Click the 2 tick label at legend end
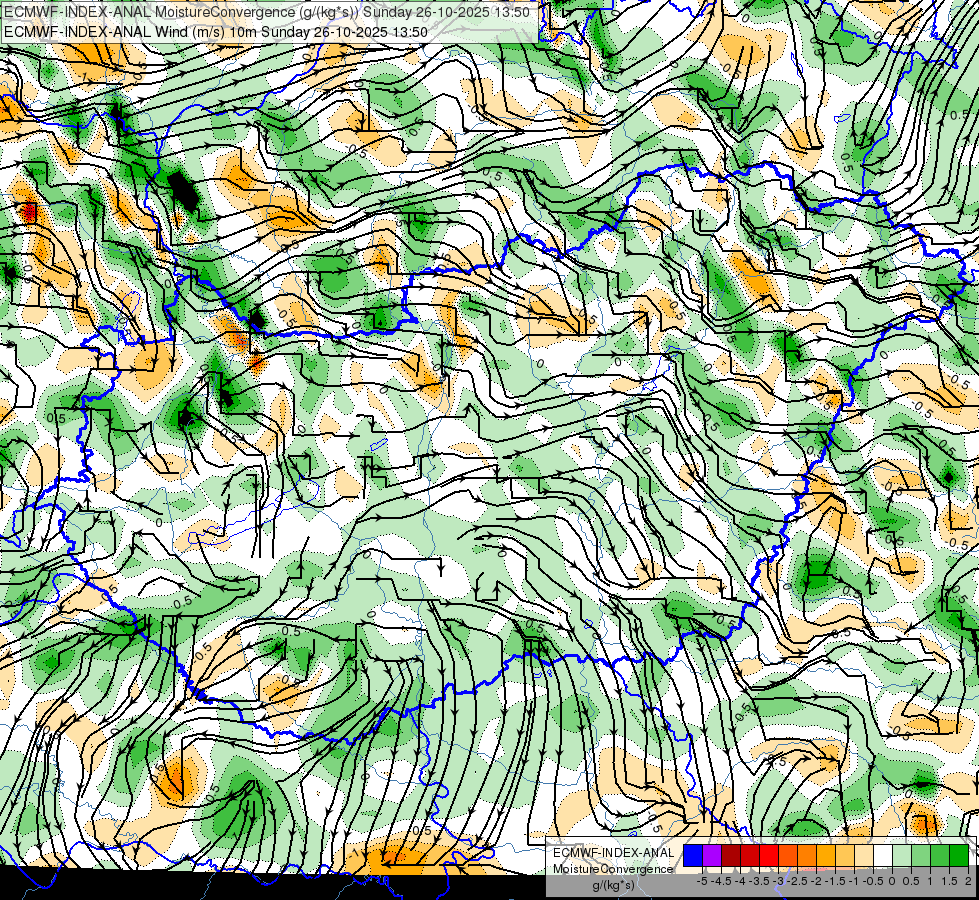Viewport: 979px width, 900px height. click(968, 881)
